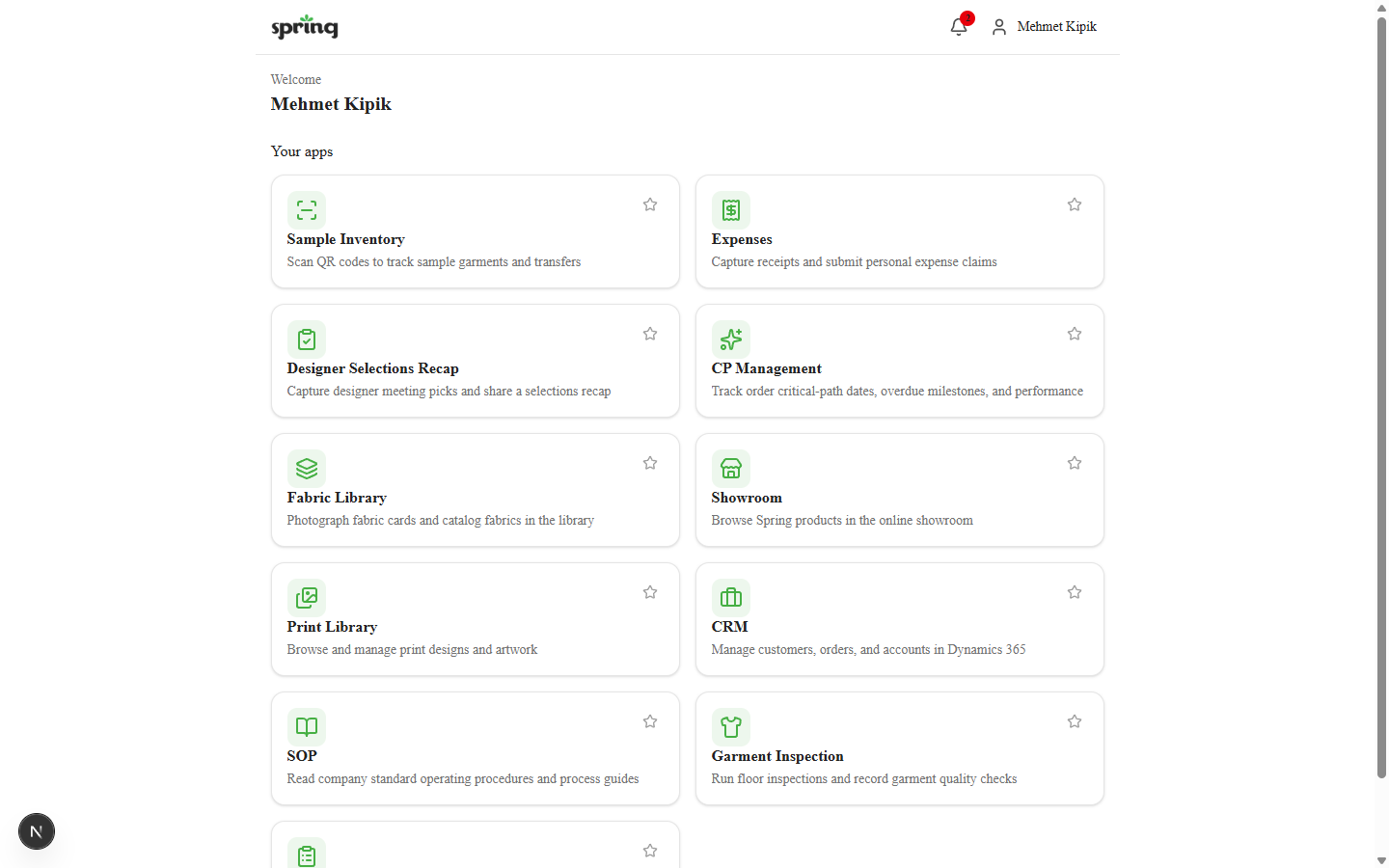Favorite the Garment Inspection app

click(1075, 721)
